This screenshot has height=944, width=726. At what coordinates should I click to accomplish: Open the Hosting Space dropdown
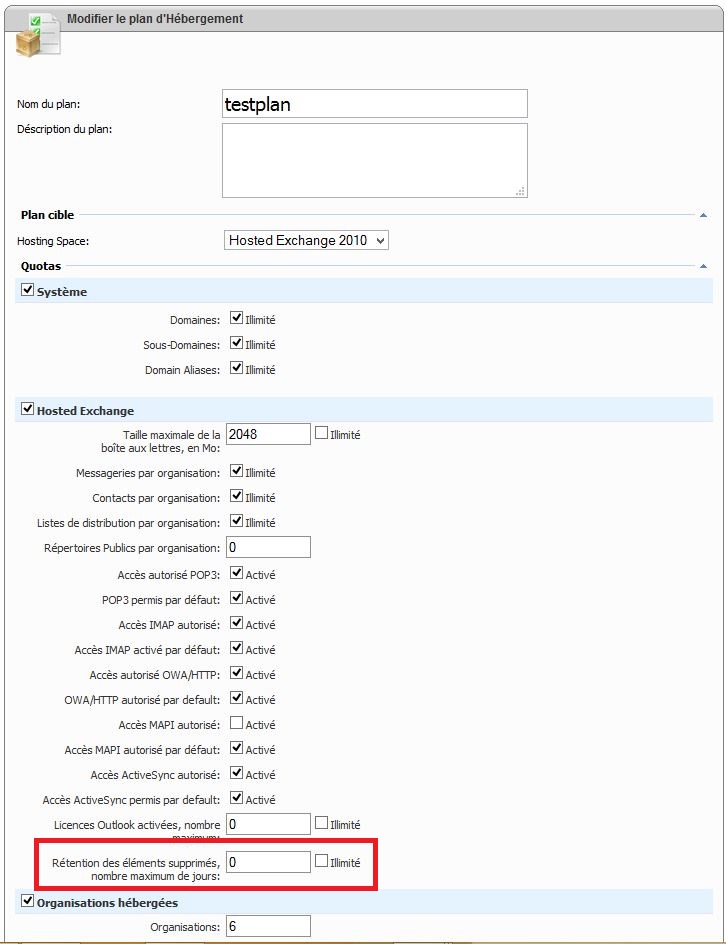coord(306,240)
